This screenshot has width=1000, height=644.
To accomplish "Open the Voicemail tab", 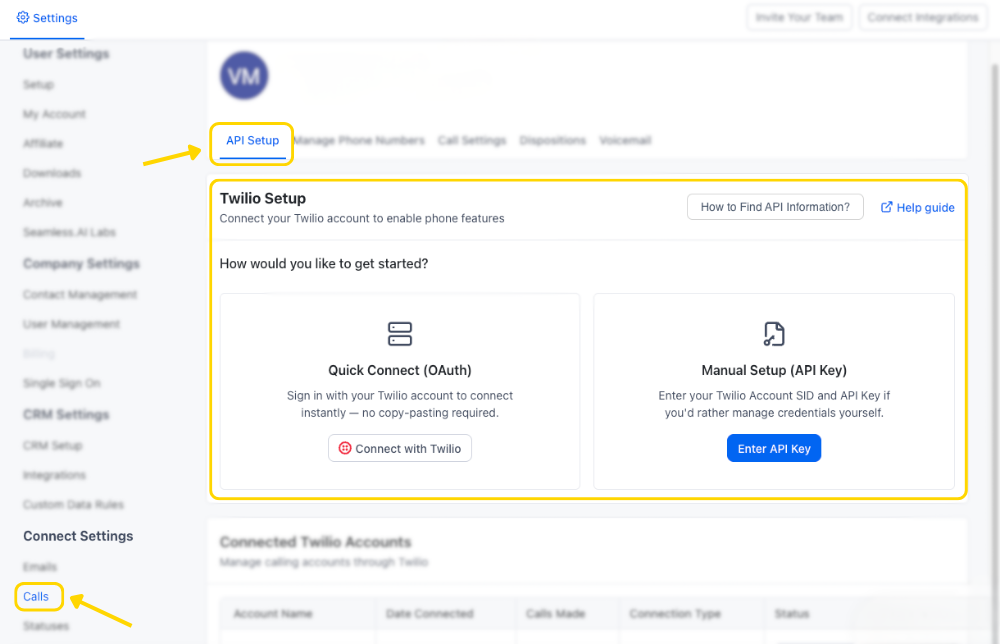I will coord(625,140).
